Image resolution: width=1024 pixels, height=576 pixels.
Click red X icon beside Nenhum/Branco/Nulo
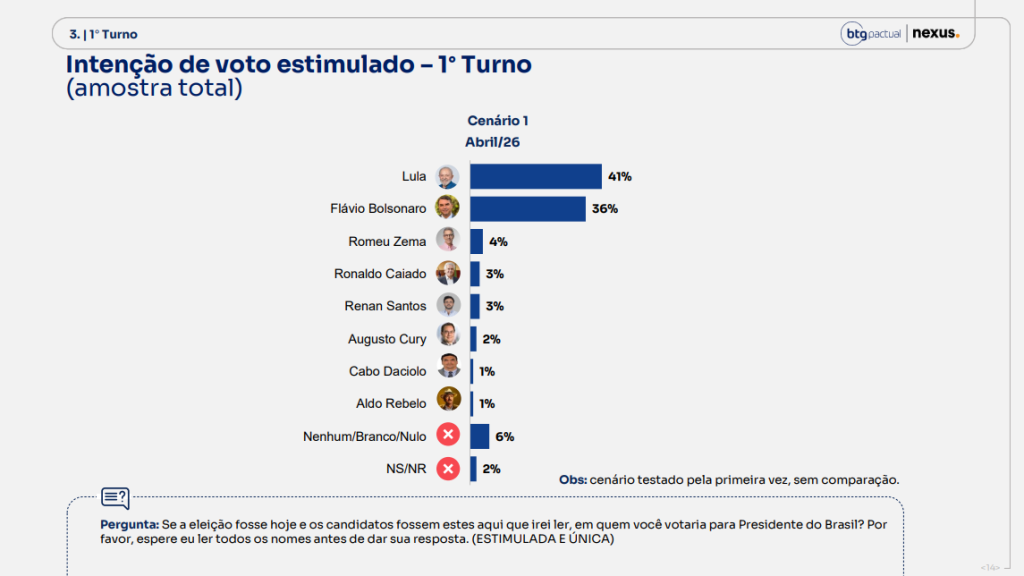pyautogui.click(x=448, y=436)
